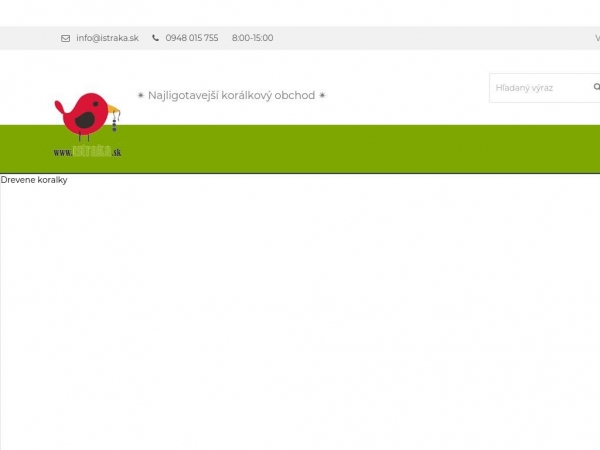Select the 8:00-15:00 opening hours text
The height and width of the screenshot is (450, 600).
253,38
